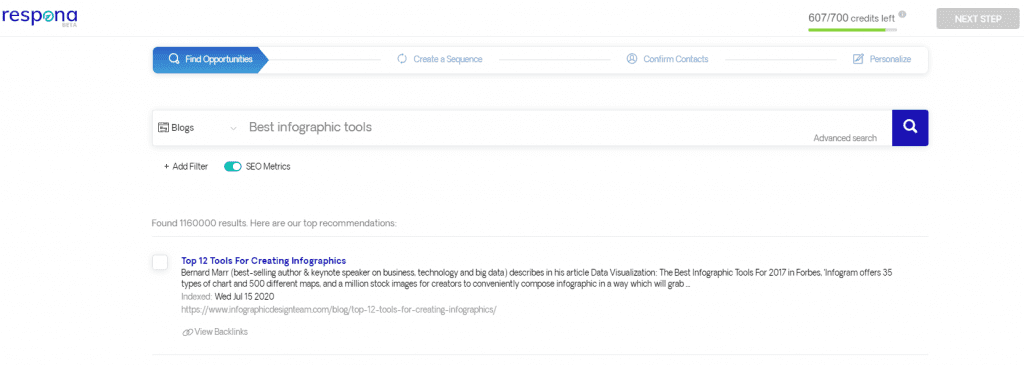The height and width of the screenshot is (365, 1024).
Task: Click View Backlinks link text
Action: (221, 332)
